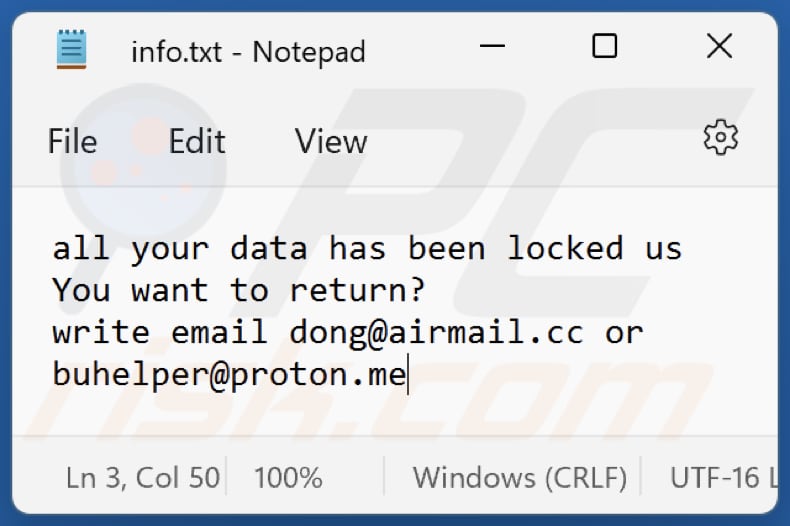Click the word "return?" in the second line

pyautogui.click(x=357, y=291)
